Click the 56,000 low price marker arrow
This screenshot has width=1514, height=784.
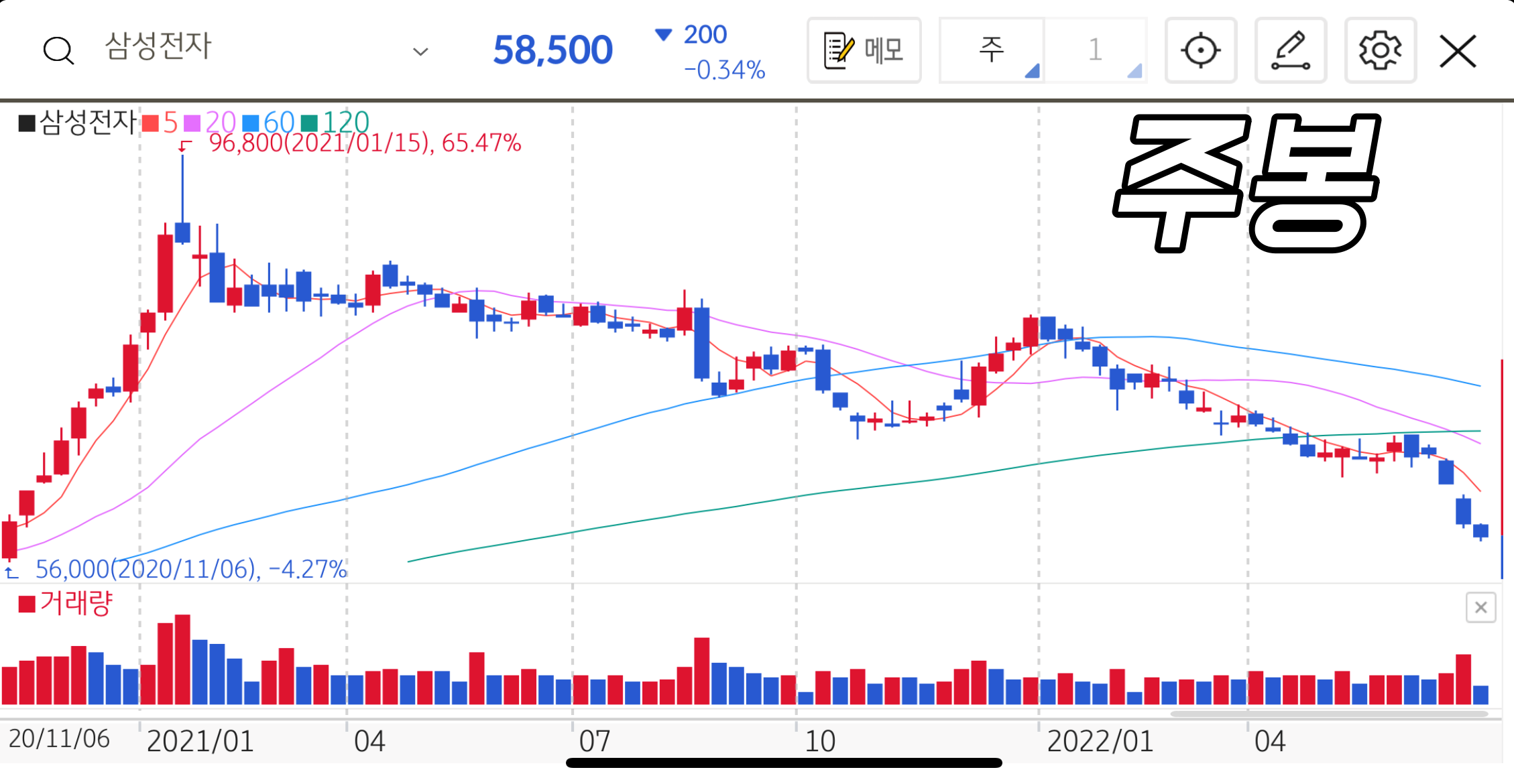pos(11,572)
